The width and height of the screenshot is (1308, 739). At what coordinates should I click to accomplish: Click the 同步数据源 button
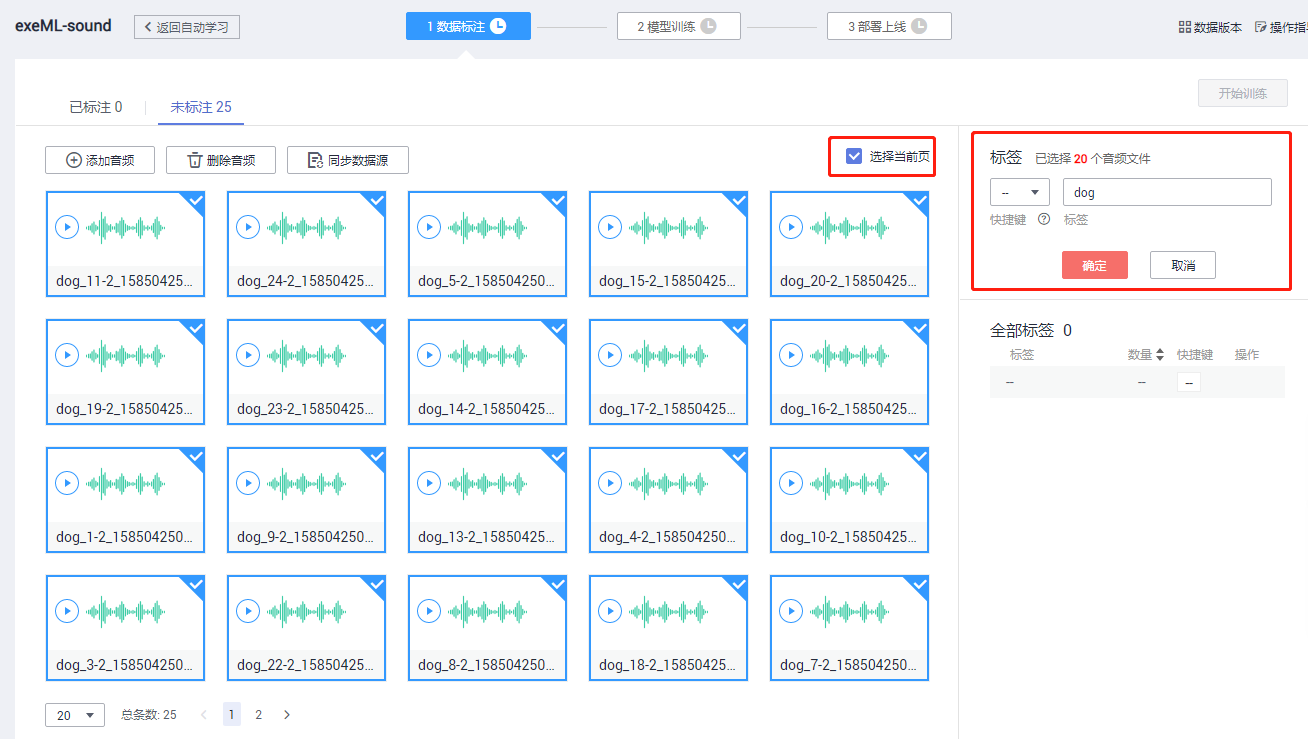pyautogui.click(x=348, y=160)
